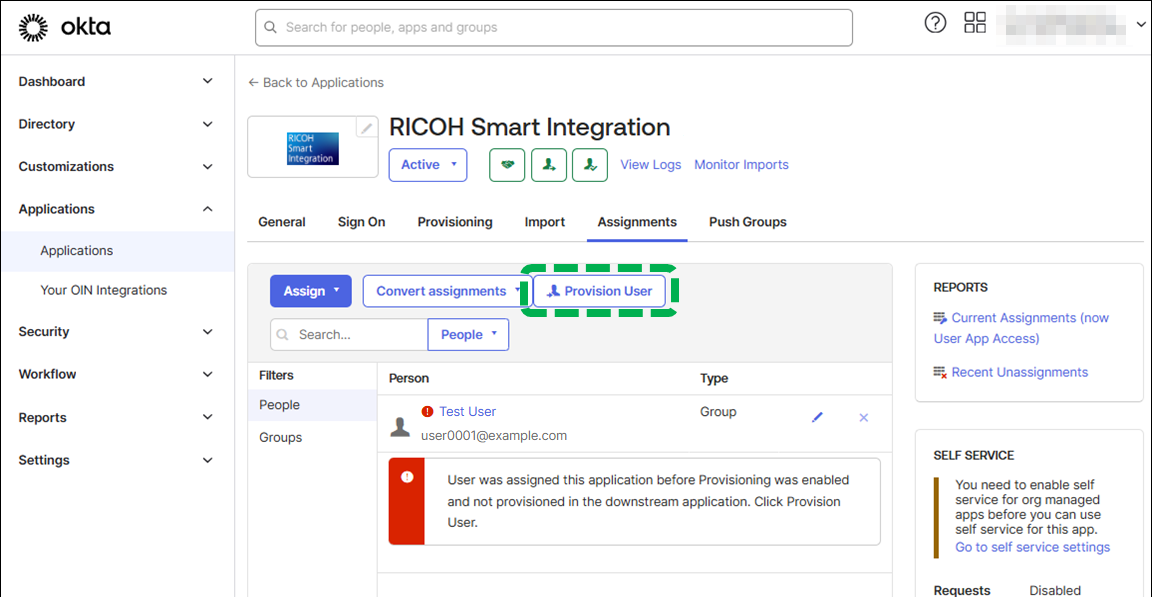Edit the app logo with pencil icon
The image size is (1152, 597).
coord(367,128)
